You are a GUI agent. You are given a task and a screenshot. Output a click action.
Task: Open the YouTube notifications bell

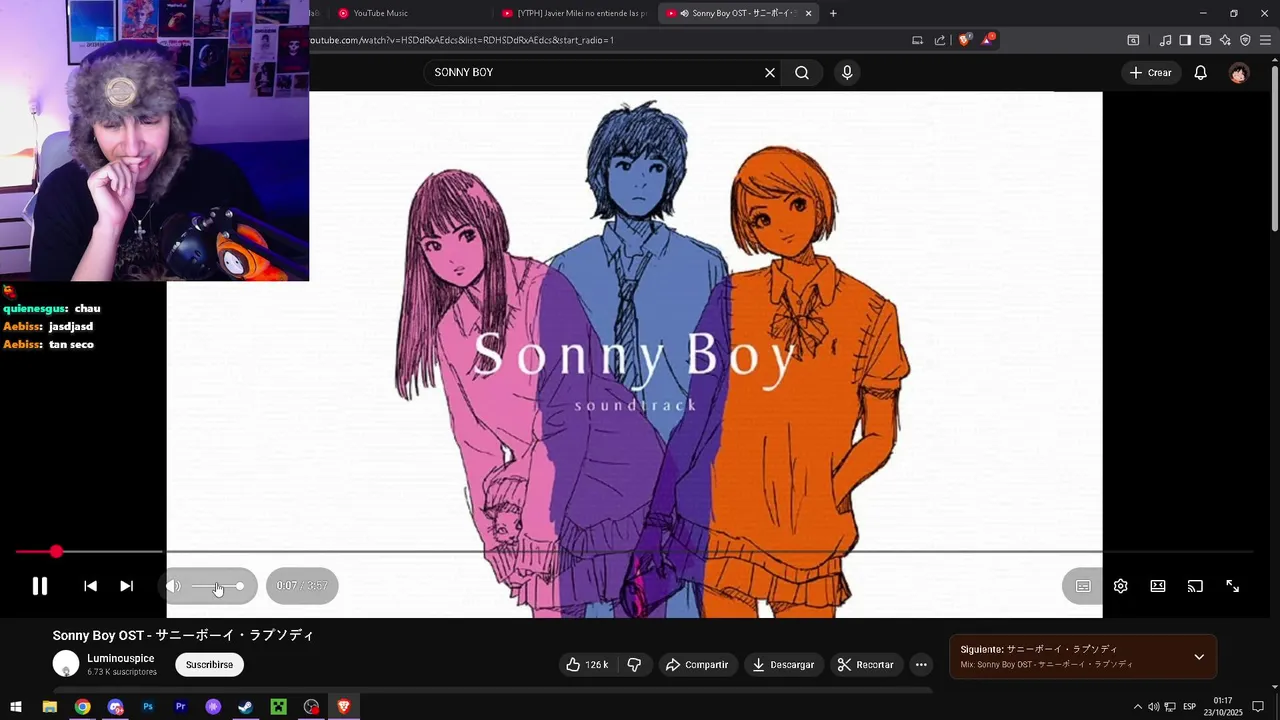point(1201,72)
